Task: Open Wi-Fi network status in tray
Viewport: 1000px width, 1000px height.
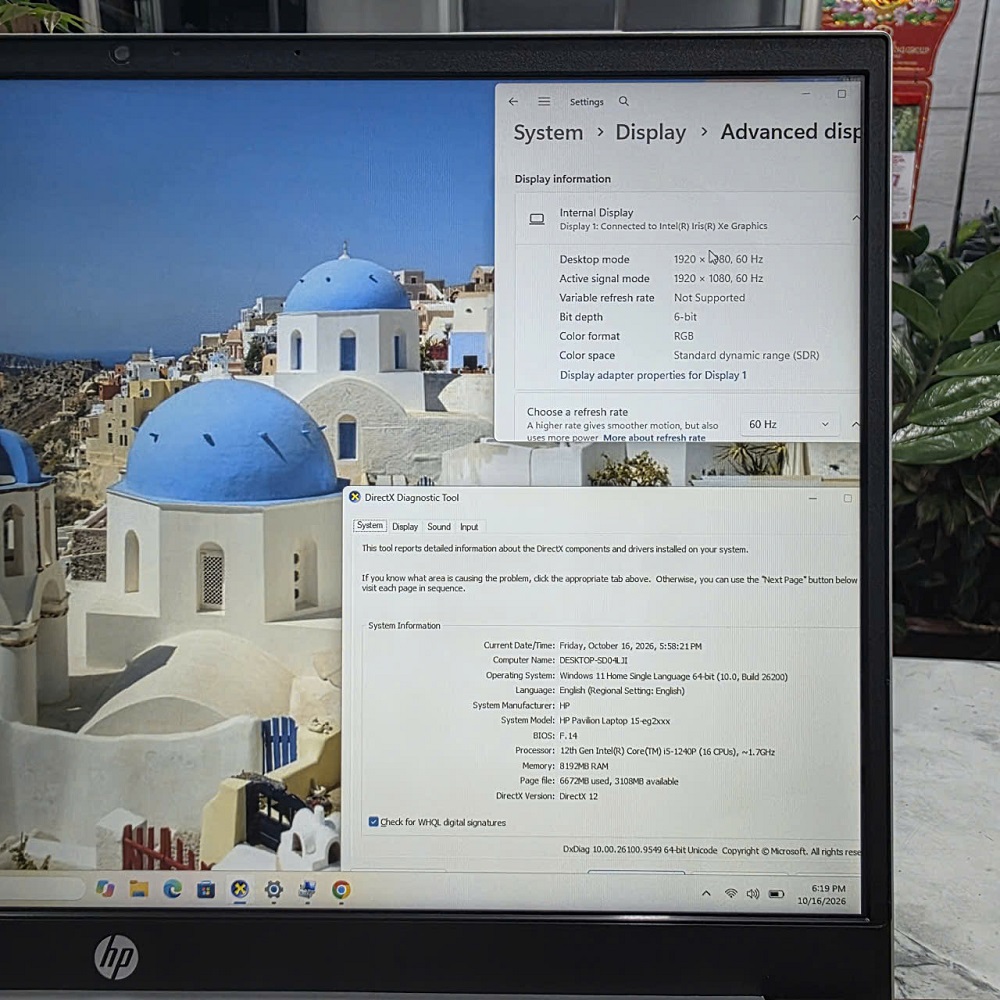Action: [731, 893]
